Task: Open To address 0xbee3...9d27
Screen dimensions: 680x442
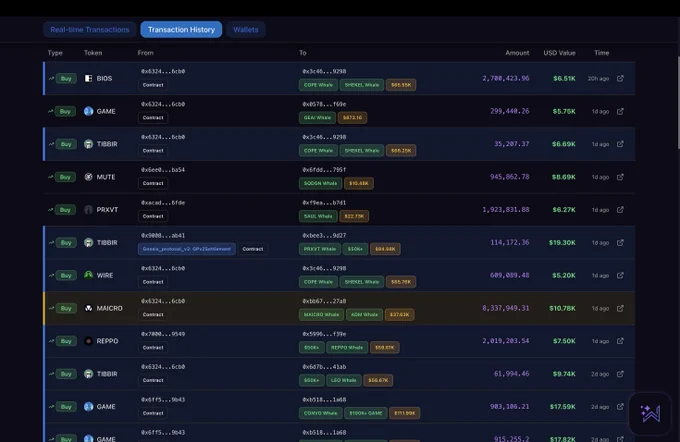Action: [x=324, y=236]
